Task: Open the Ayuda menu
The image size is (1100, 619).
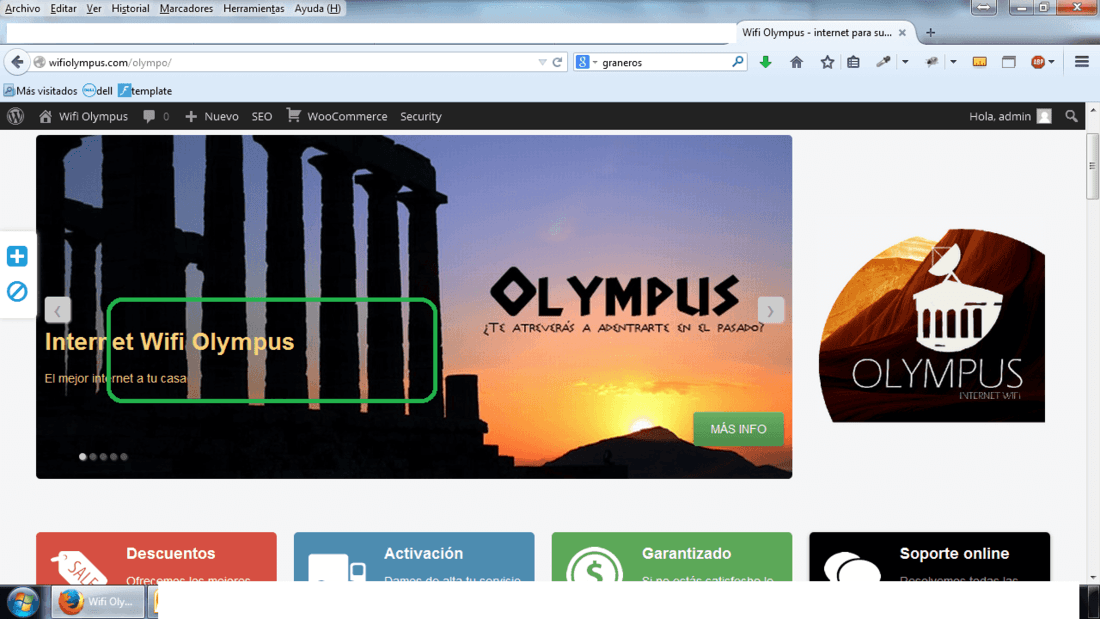Action: coord(317,8)
